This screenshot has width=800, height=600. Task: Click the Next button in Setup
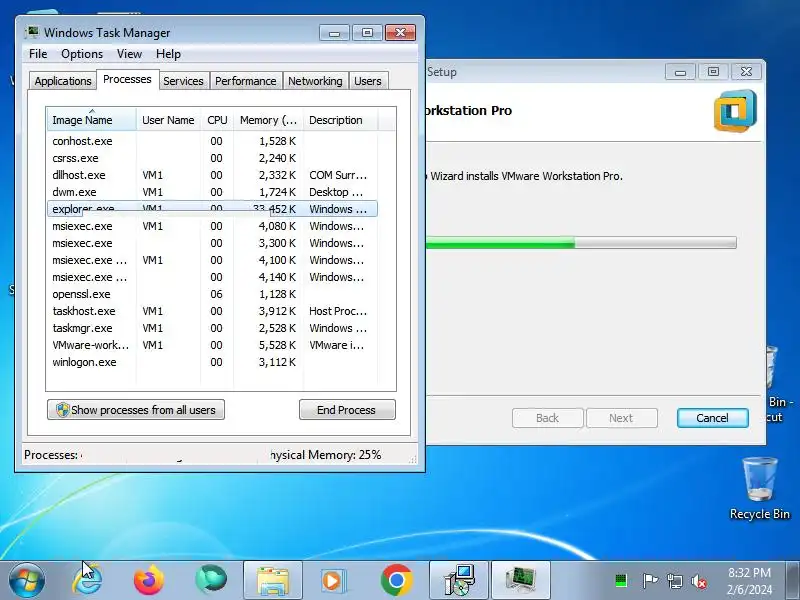tap(621, 418)
